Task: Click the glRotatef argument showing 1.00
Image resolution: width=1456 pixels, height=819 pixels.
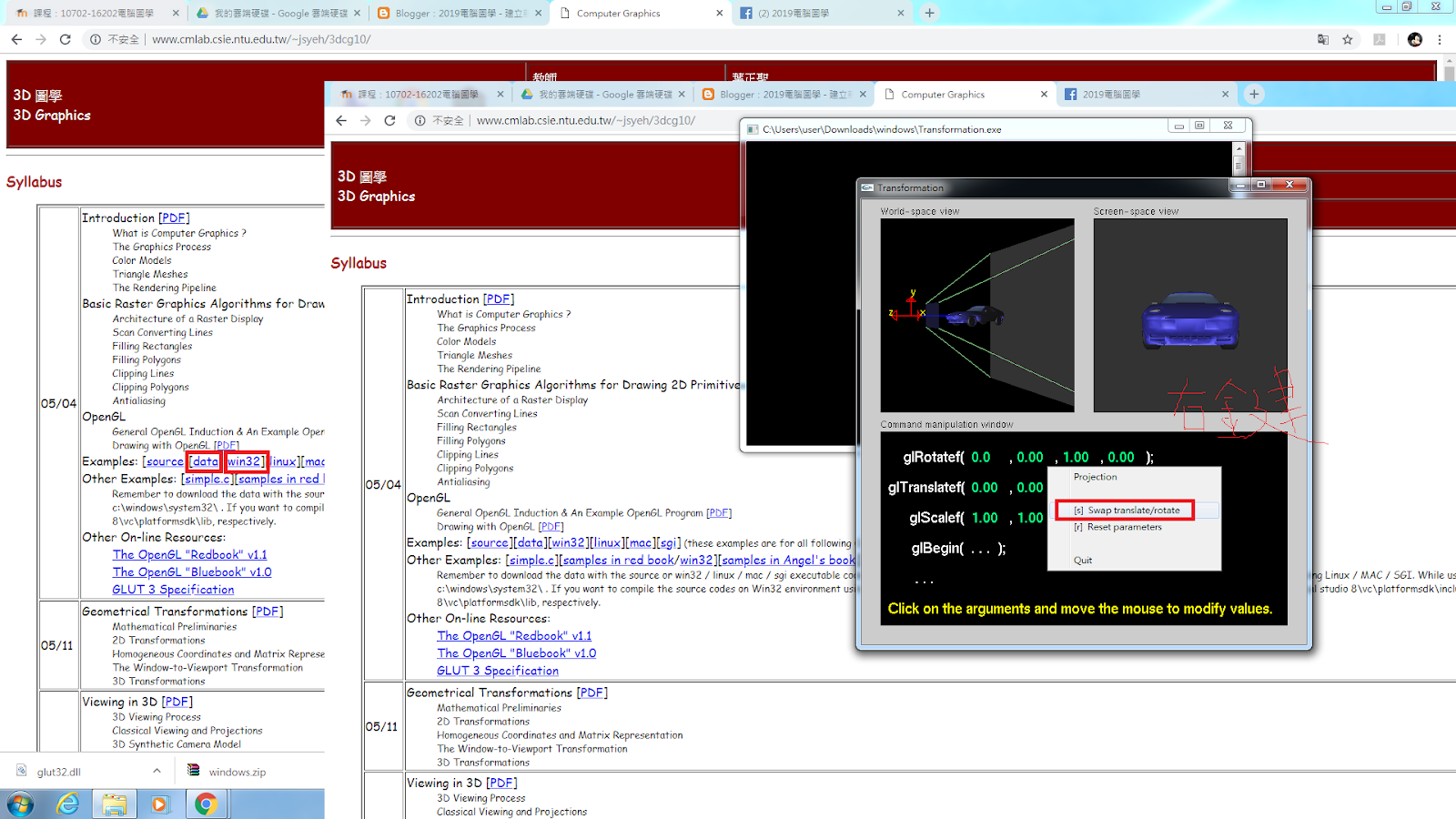Action: coord(1076,457)
